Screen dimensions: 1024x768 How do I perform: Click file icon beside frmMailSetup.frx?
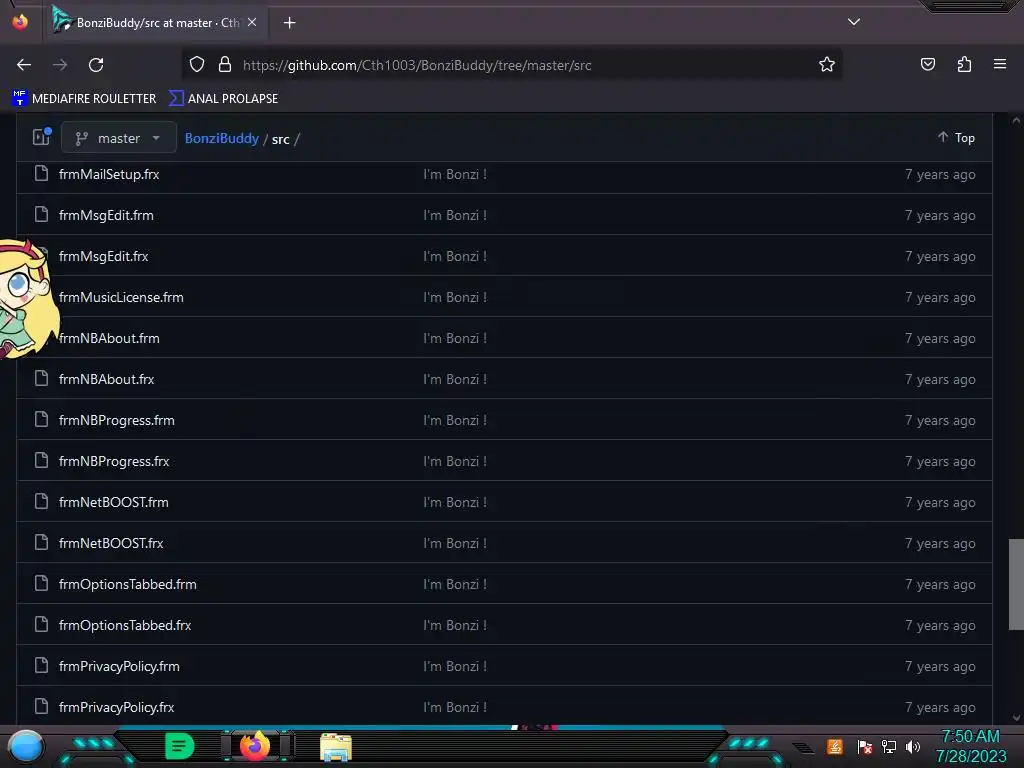coord(41,173)
